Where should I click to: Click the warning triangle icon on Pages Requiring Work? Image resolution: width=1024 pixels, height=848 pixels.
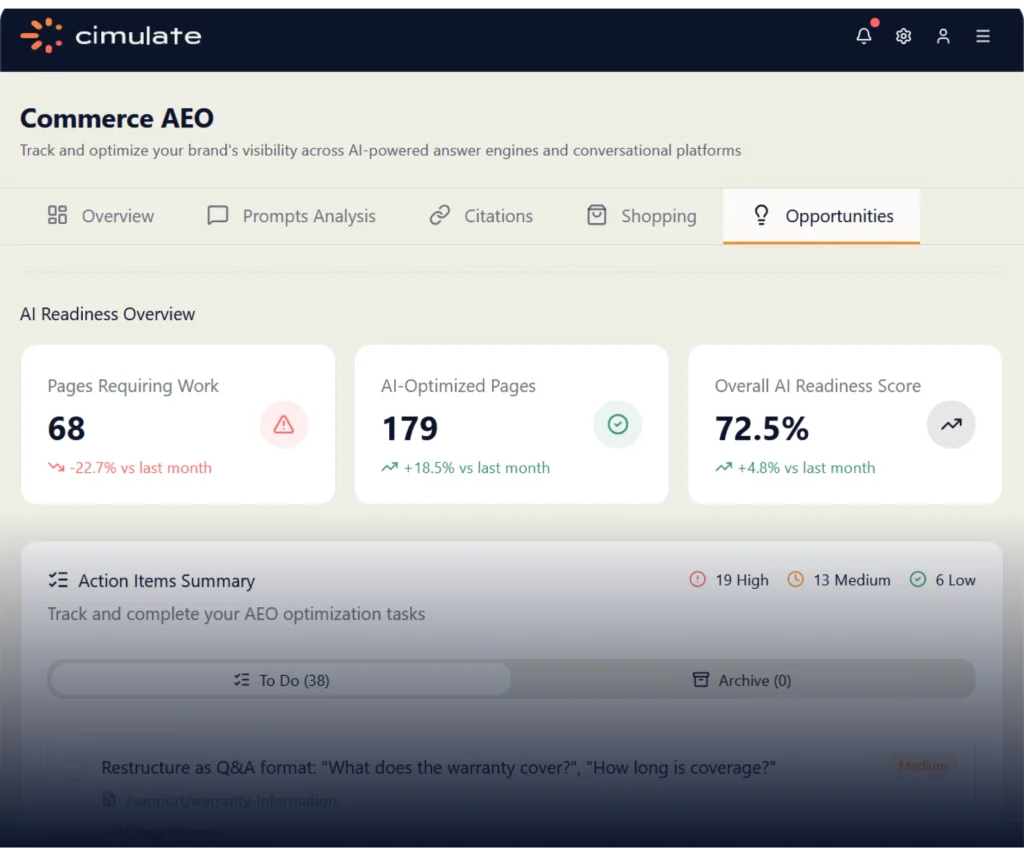coord(284,425)
